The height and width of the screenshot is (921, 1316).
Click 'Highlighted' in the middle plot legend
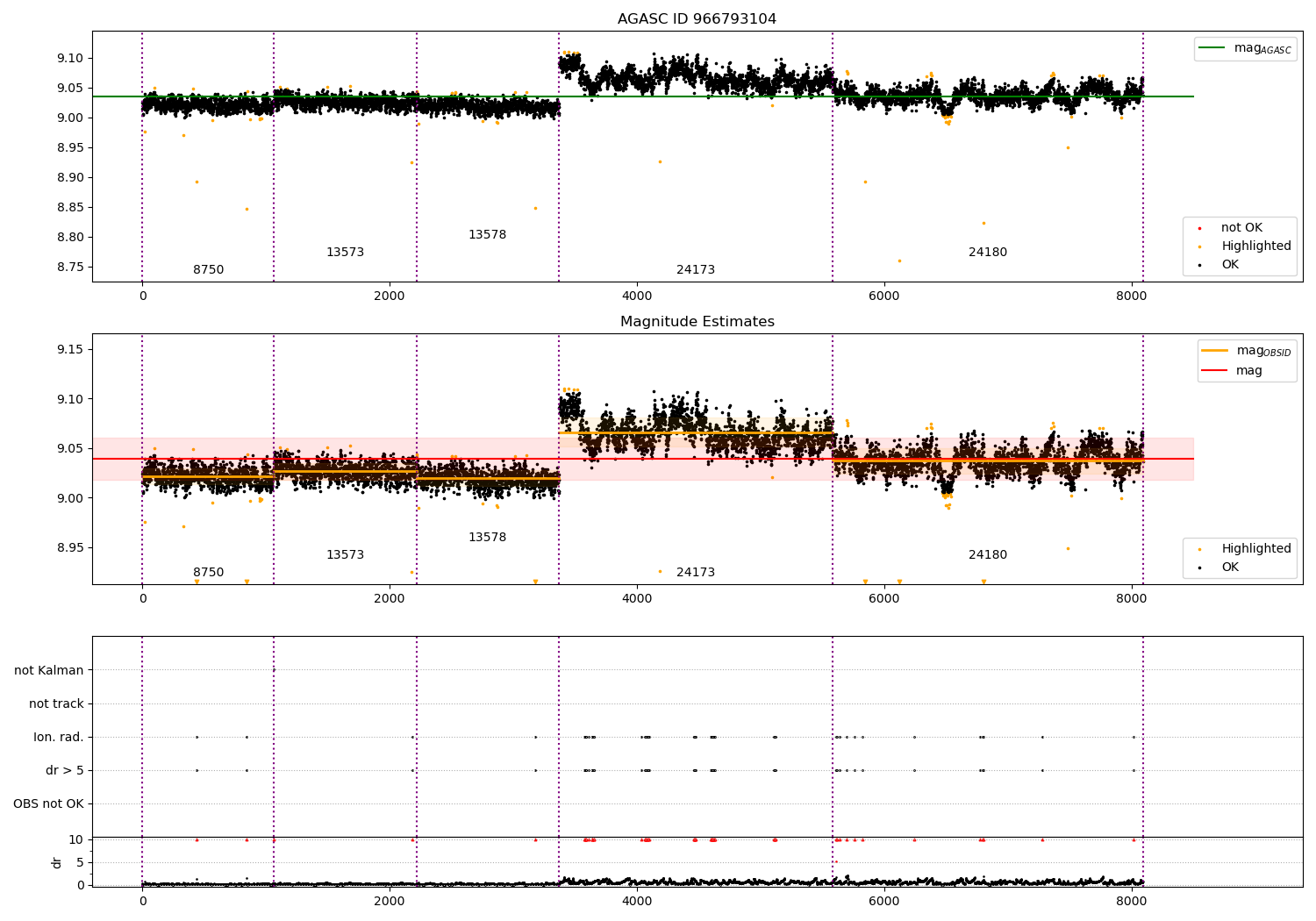[x=1256, y=548]
